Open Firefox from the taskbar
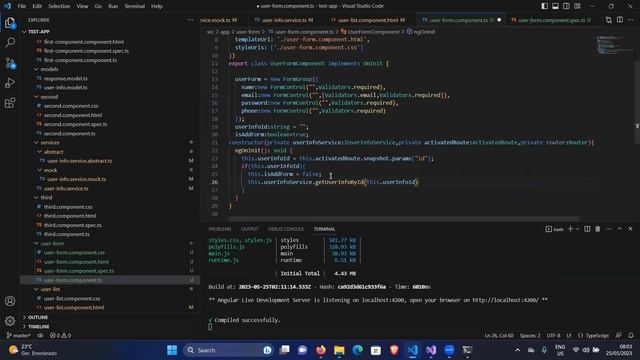 321,350
